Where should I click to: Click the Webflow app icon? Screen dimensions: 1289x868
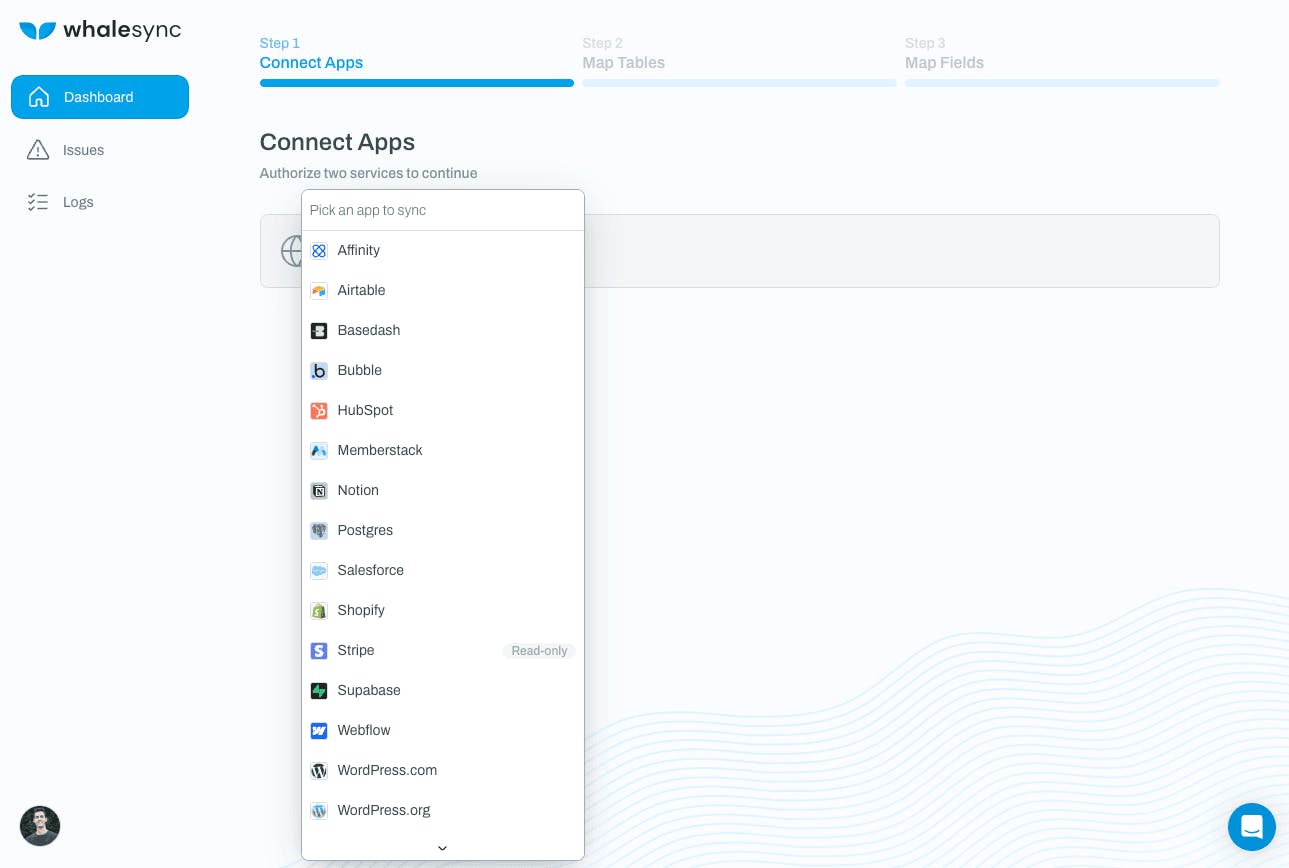tap(319, 731)
